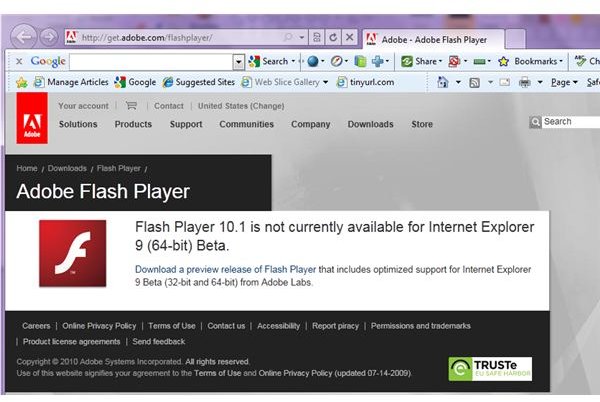Image resolution: width=600 pixels, height=402 pixels.
Task: Expand the Bookmarks dropdown arrow
Action: pyautogui.click(x=561, y=61)
